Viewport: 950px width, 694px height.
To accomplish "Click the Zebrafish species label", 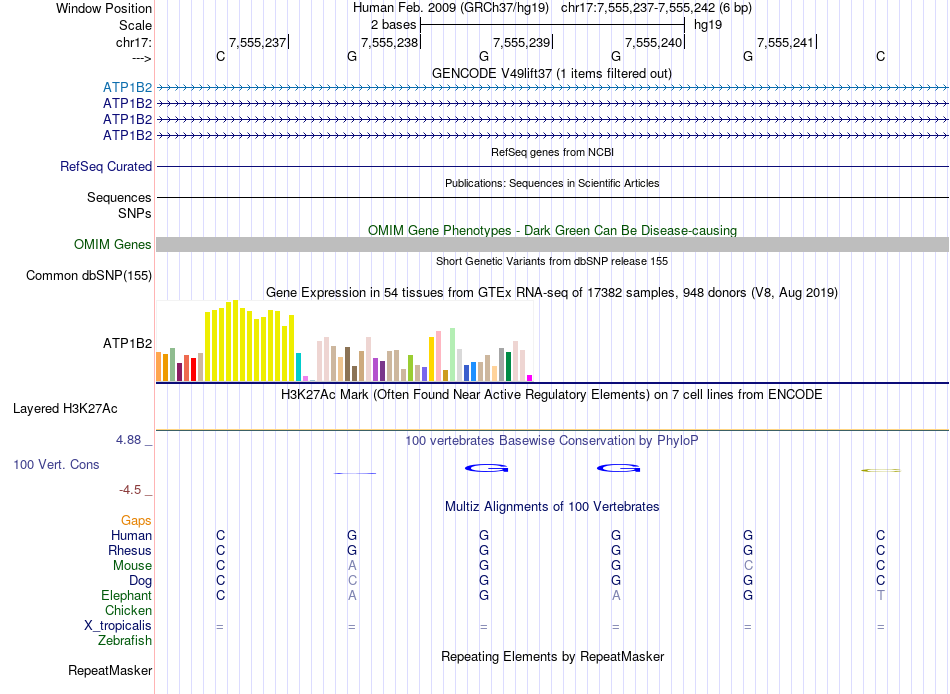I will 125,640.
